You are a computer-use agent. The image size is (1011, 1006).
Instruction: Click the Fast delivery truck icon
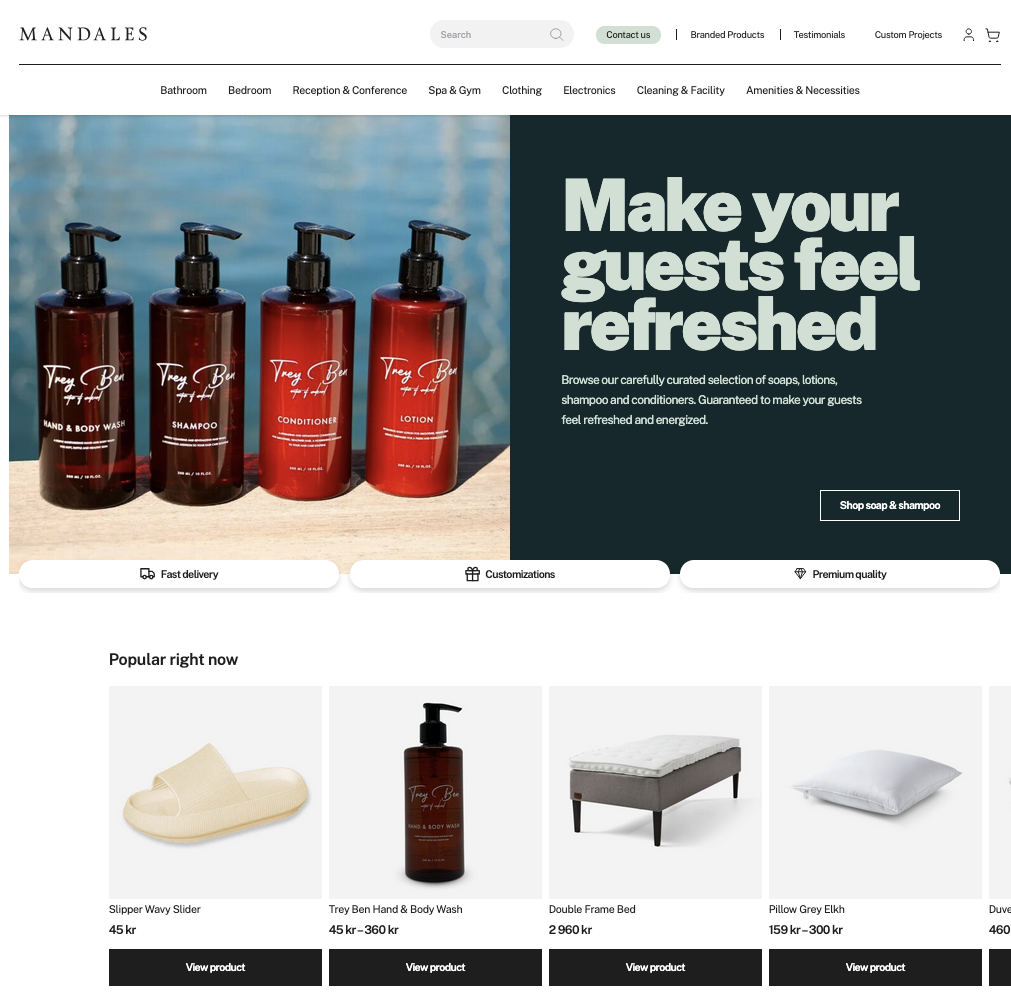[x=147, y=574]
